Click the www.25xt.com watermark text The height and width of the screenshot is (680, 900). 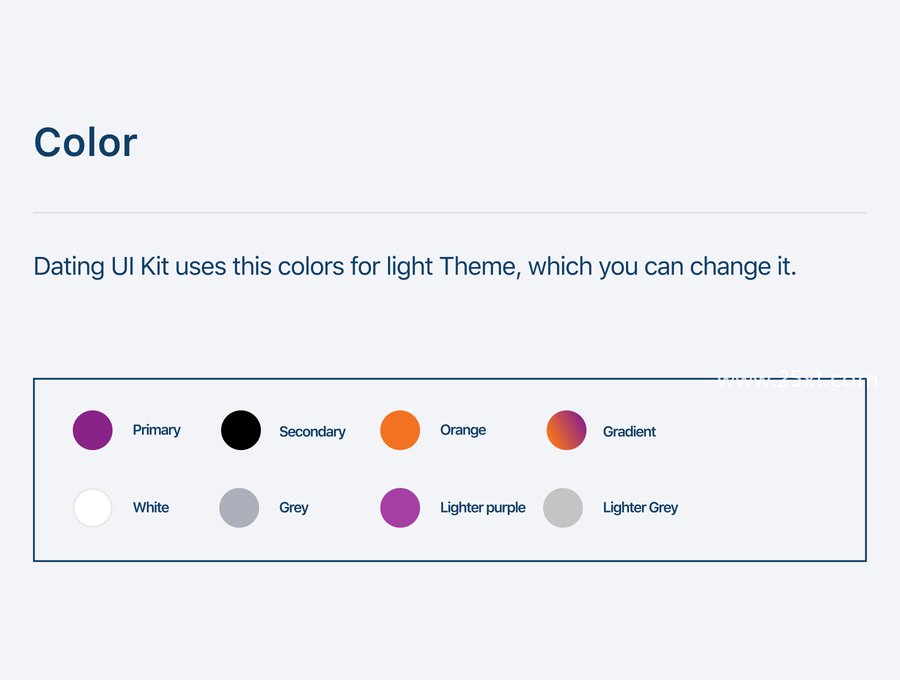point(797,379)
